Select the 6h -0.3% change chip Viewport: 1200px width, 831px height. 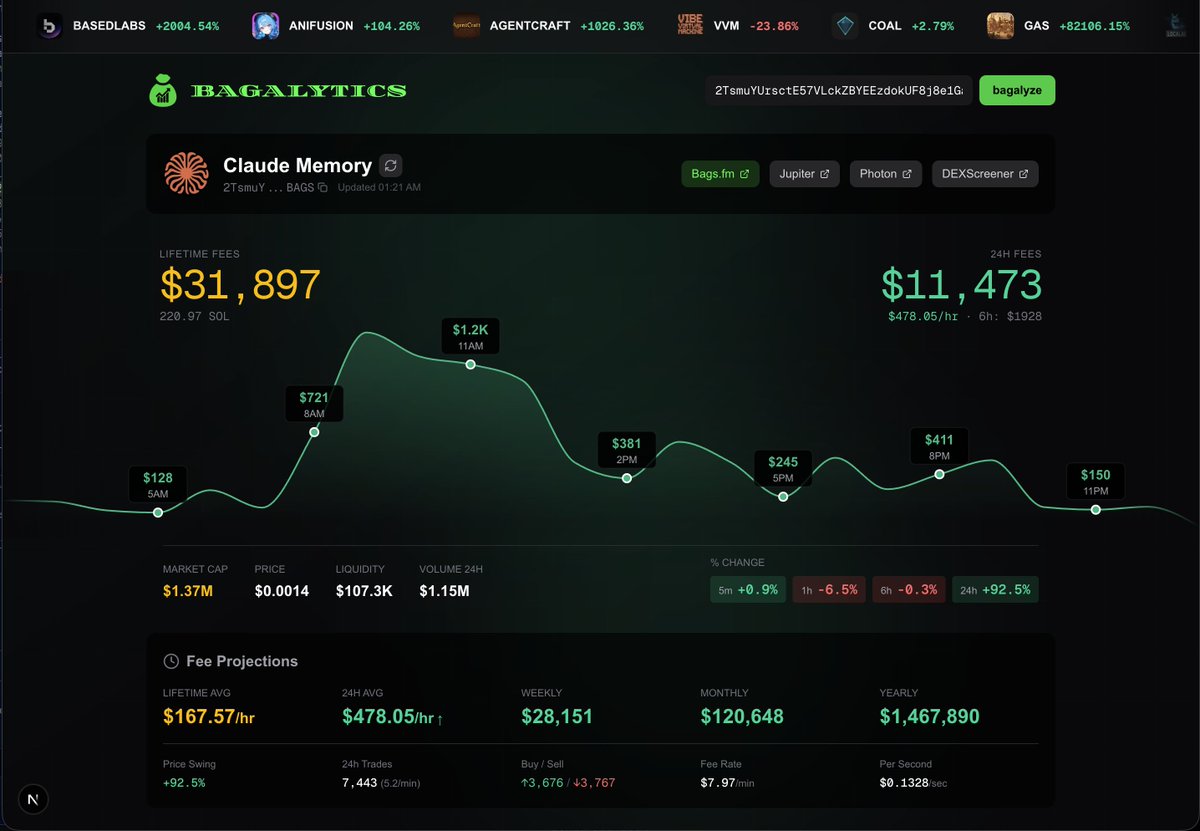(909, 590)
